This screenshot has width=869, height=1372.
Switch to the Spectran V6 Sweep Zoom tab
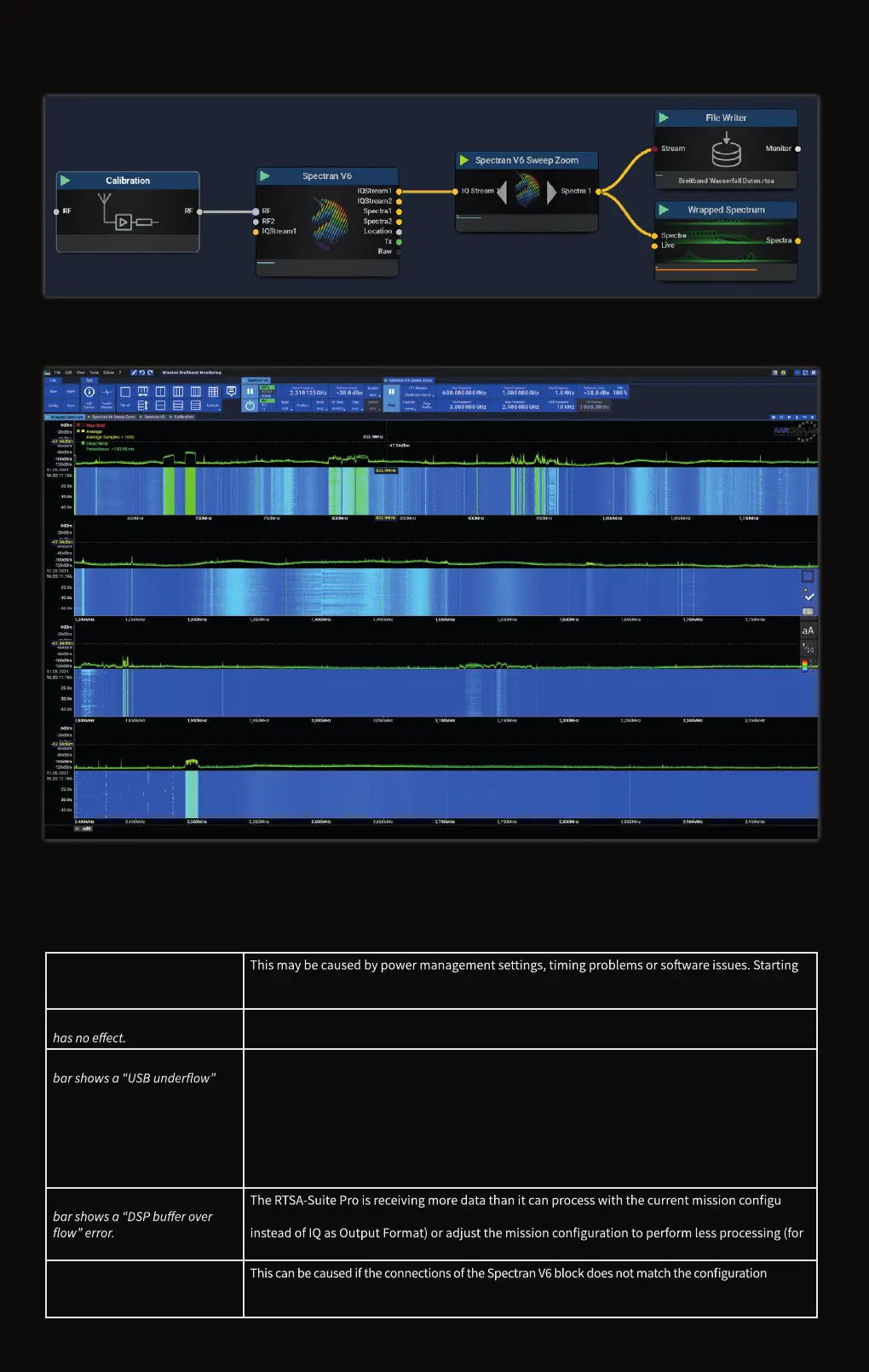coord(112,417)
